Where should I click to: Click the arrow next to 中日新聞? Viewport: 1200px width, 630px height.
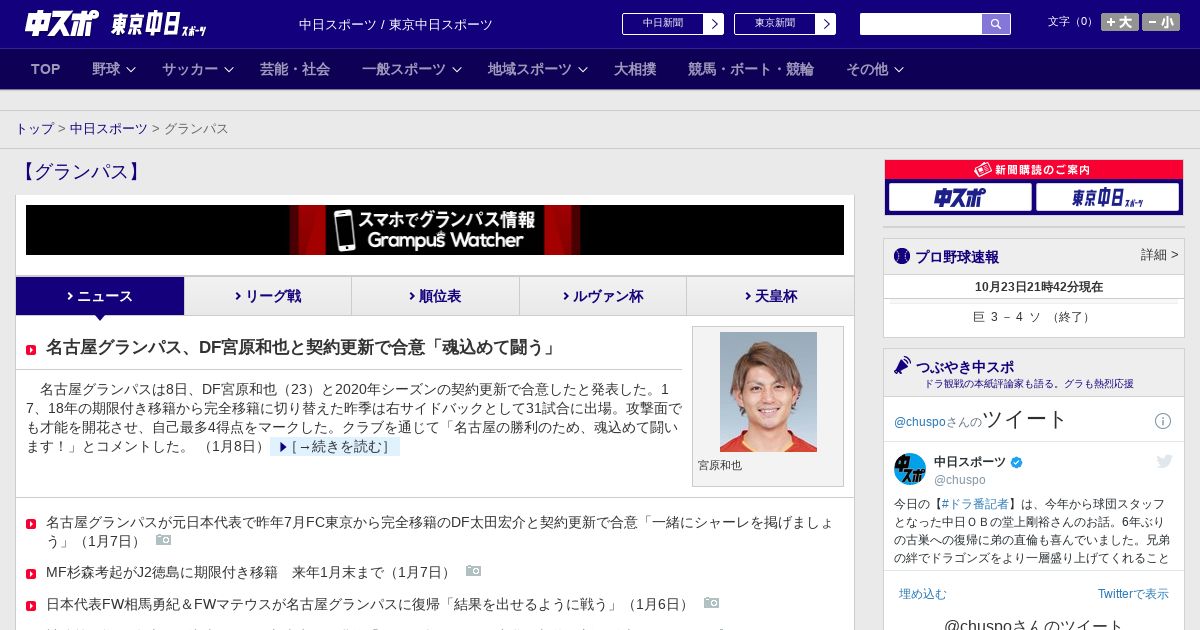click(x=714, y=24)
